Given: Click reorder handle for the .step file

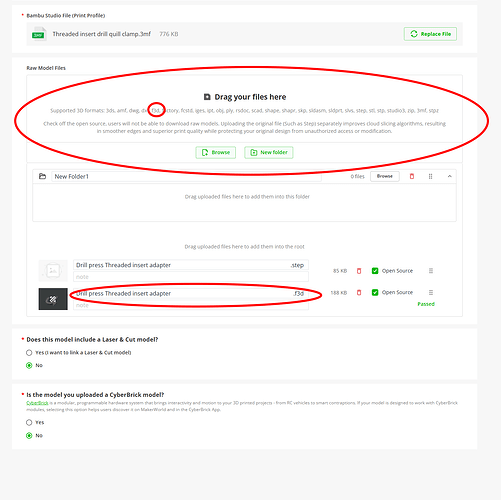Looking at the screenshot, I should tap(431, 271).
